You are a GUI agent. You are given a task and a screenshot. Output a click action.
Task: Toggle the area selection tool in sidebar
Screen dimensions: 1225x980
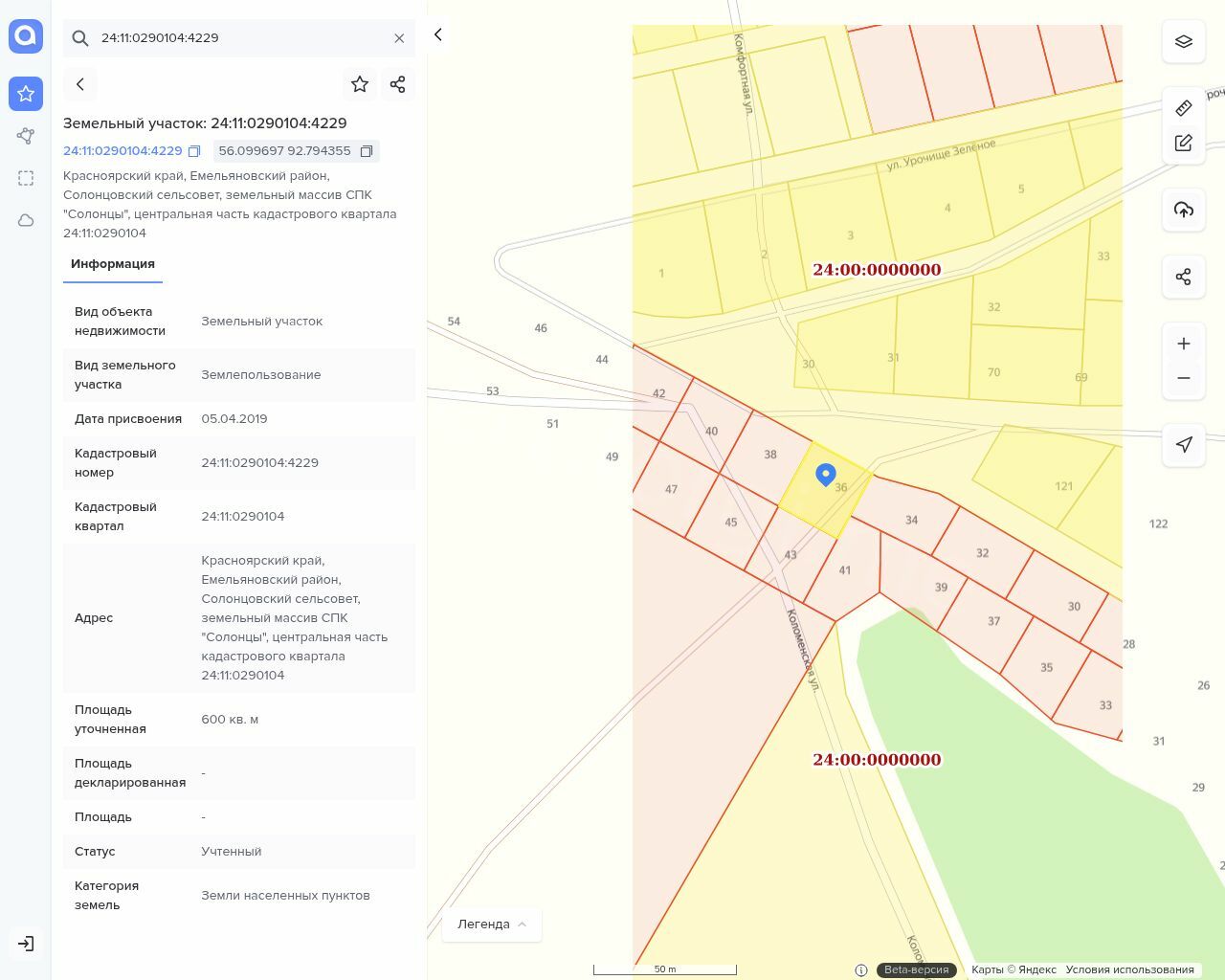point(26,178)
